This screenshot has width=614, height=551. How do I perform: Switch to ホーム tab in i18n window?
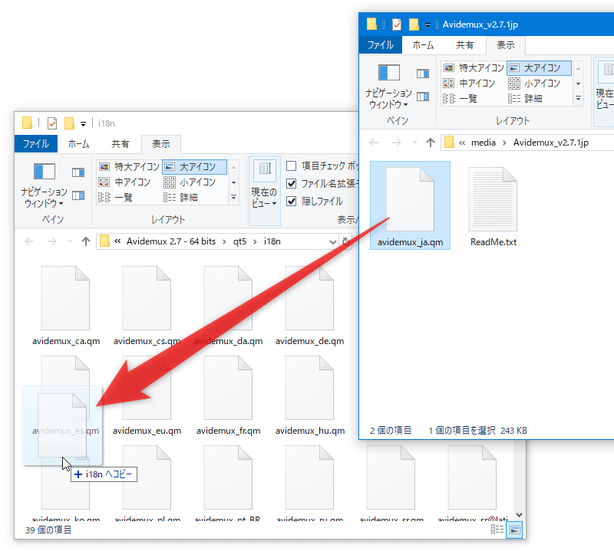78,144
